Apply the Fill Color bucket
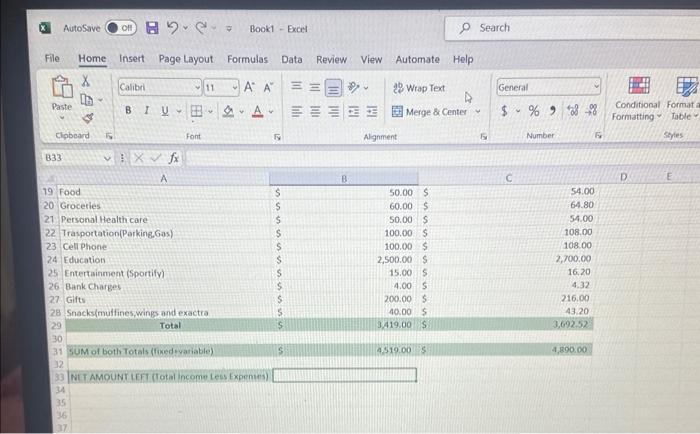The width and height of the screenshot is (700, 434). pos(228,111)
